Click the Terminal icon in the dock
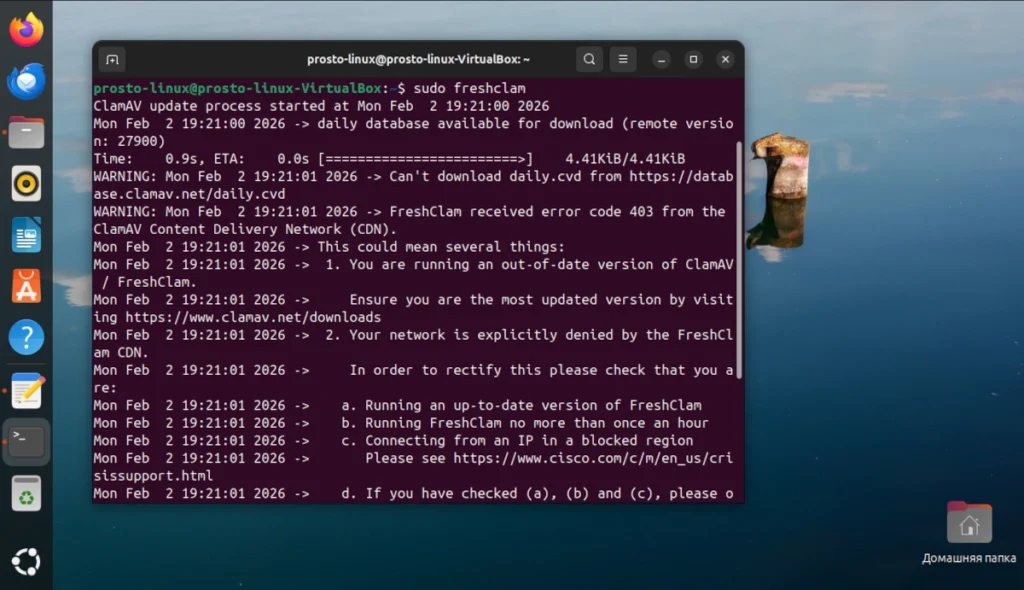The height and width of the screenshot is (590, 1024). pyautogui.click(x=26, y=442)
